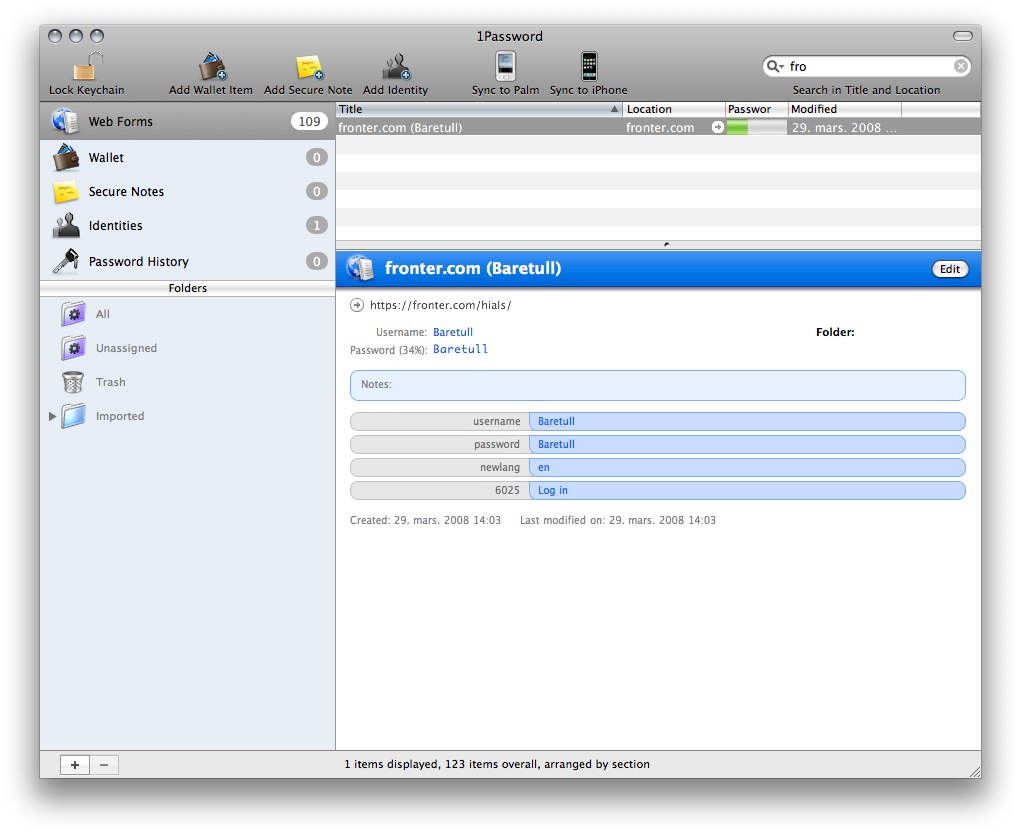Image resolution: width=1021 pixels, height=833 pixels.
Task: Click the Trash can icon
Action: (x=73, y=382)
